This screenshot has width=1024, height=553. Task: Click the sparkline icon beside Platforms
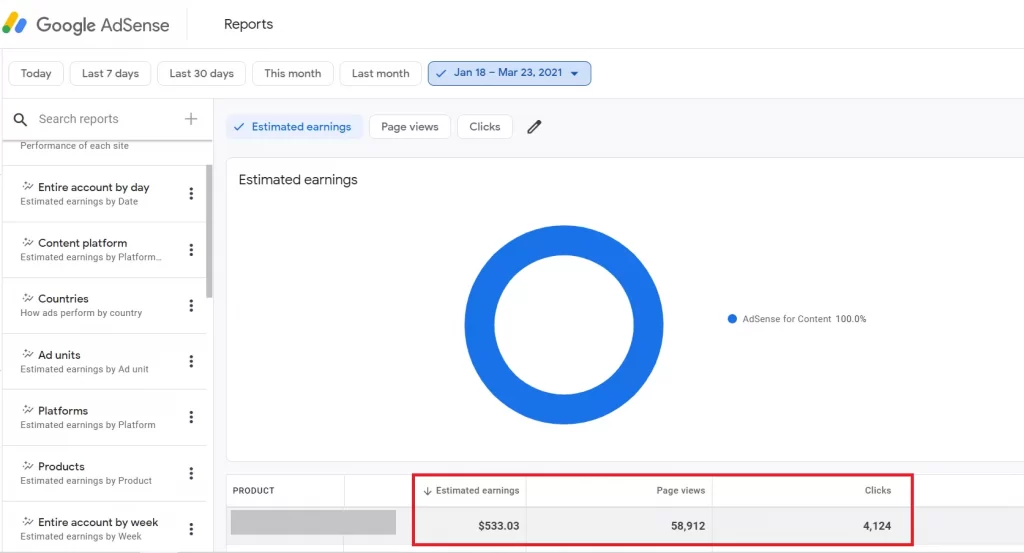coord(27,410)
